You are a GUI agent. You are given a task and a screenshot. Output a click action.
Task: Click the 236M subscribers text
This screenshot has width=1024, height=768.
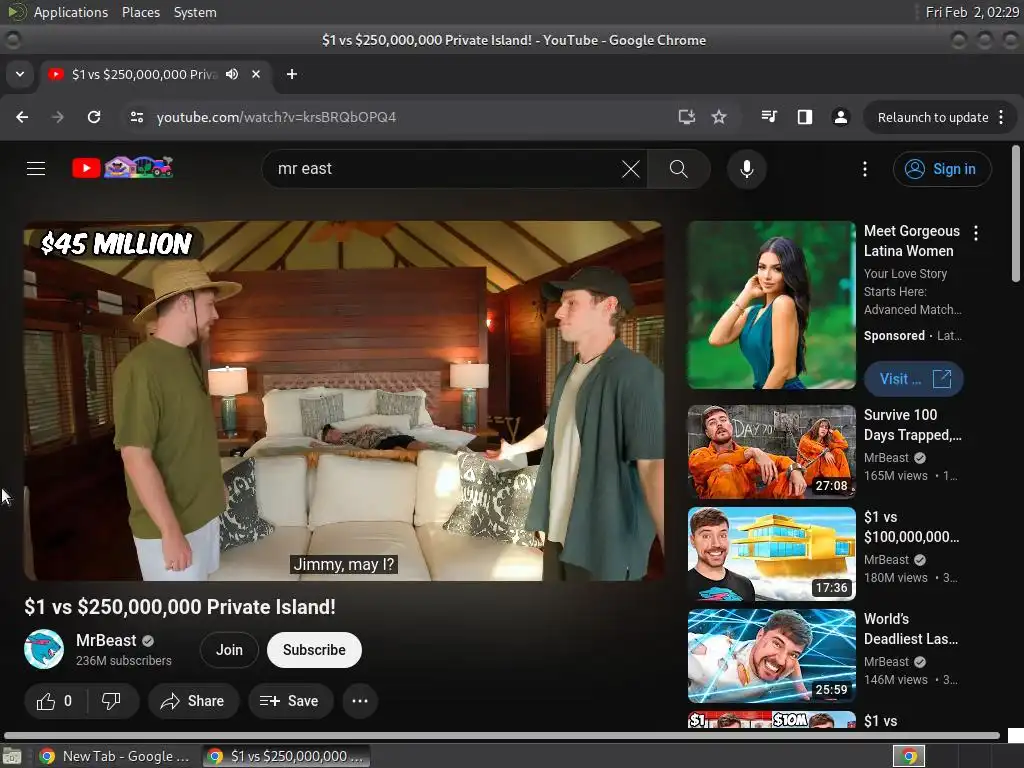coord(123,661)
